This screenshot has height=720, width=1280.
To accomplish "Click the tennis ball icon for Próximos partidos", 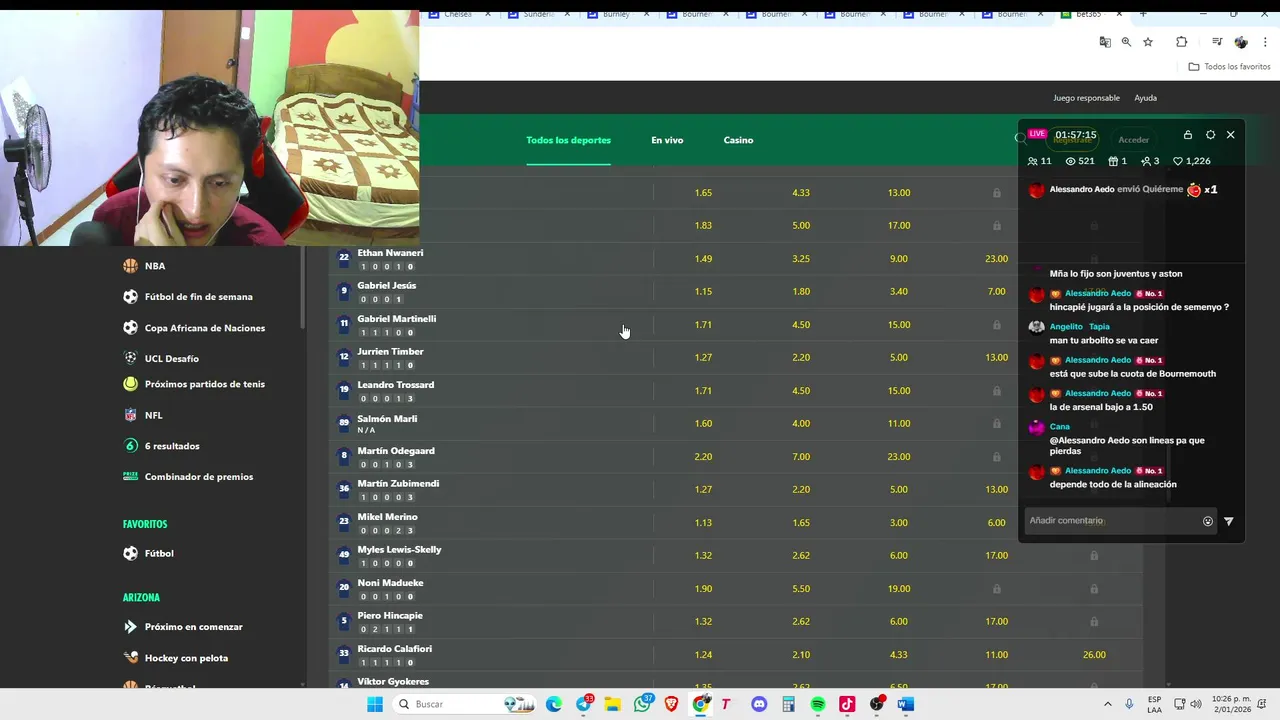I will (130, 384).
